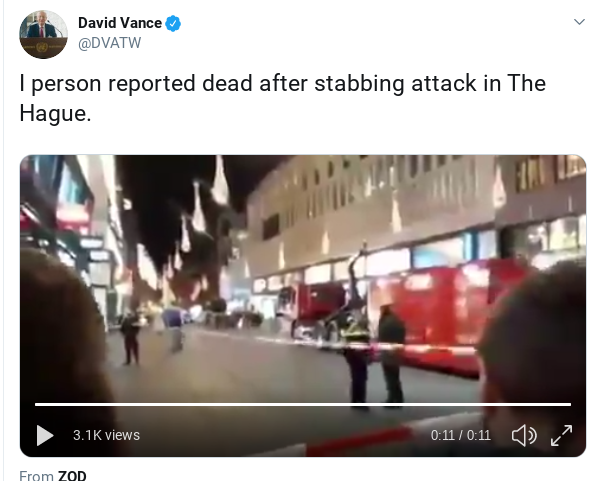
Task: Click the 3.1K views counter
Action: tap(107, 435)
